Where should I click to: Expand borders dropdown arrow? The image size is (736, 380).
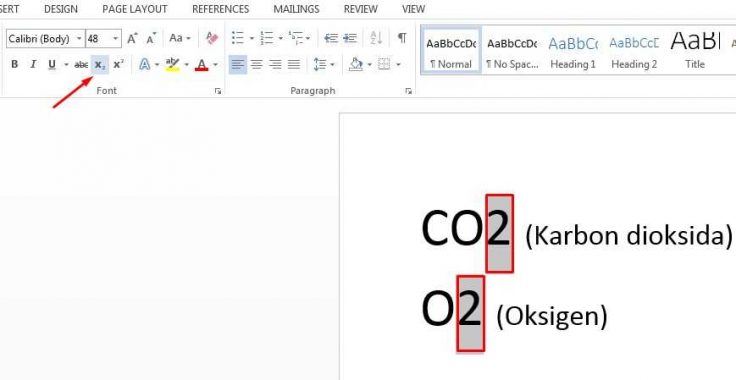coord(398,64)
